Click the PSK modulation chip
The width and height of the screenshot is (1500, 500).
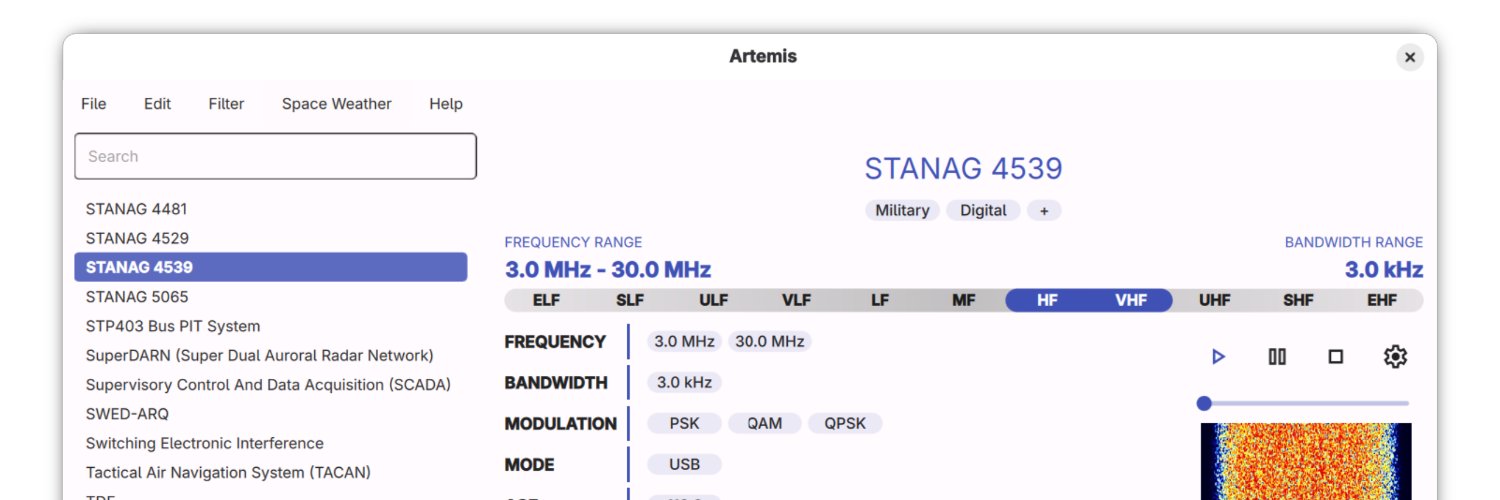pos(684,423)
